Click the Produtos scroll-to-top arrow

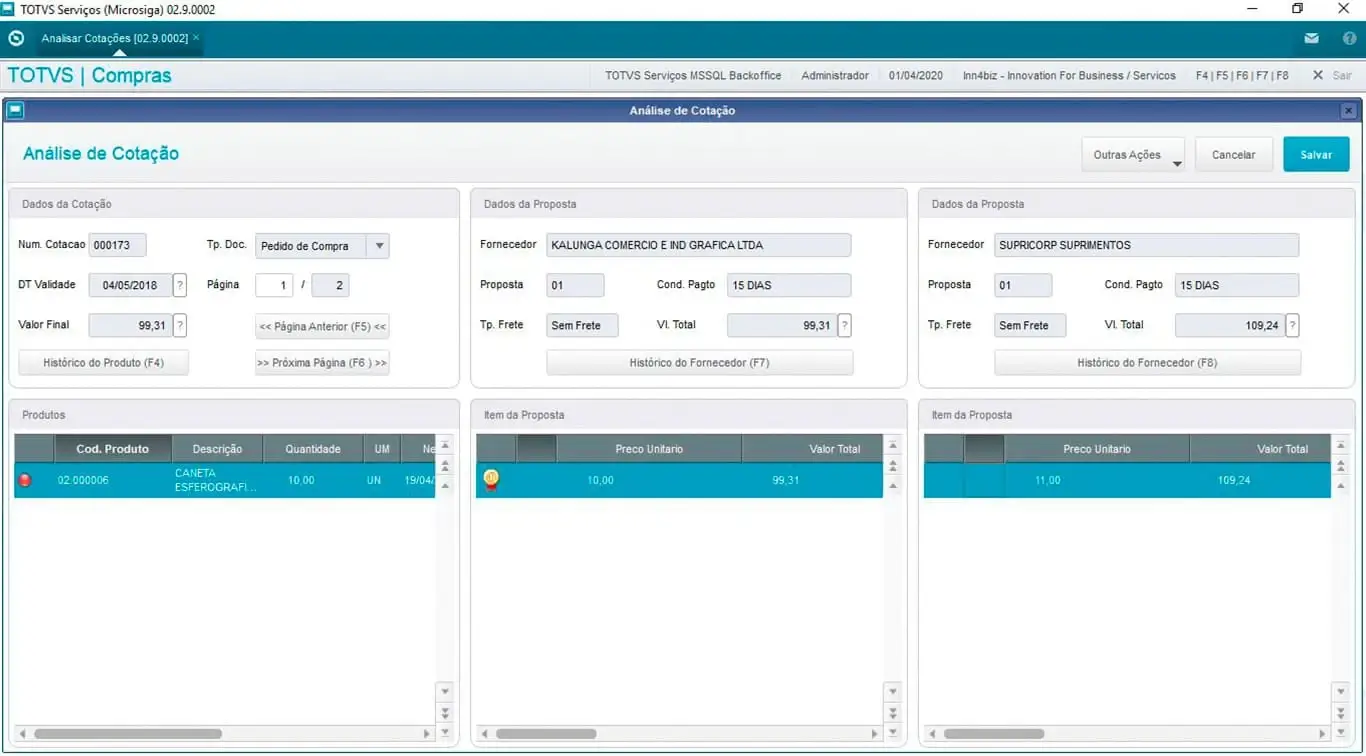(446, 443)
